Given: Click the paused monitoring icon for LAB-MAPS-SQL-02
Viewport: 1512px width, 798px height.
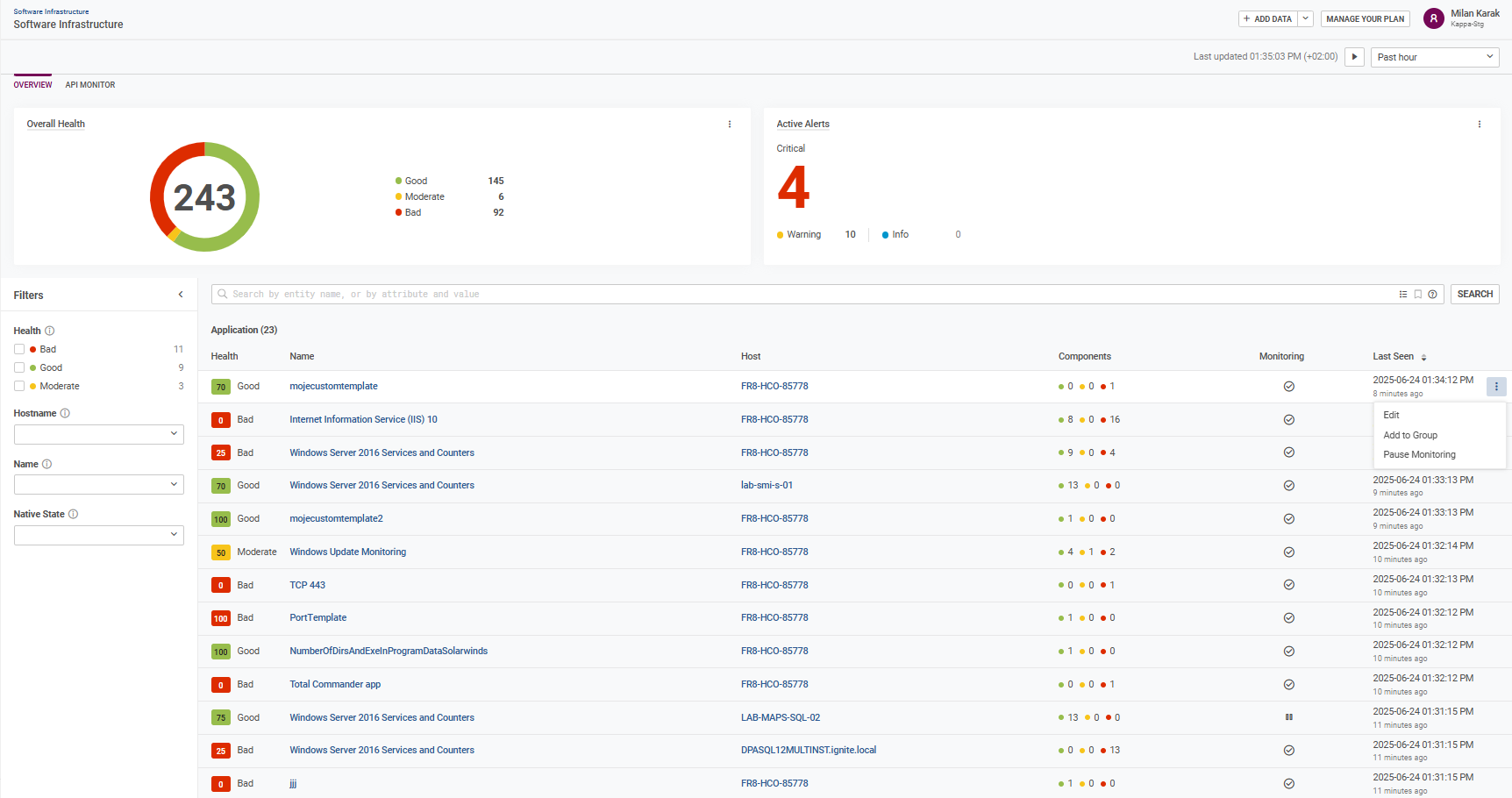Looking at the screenshot, I should click(1288, 717).
